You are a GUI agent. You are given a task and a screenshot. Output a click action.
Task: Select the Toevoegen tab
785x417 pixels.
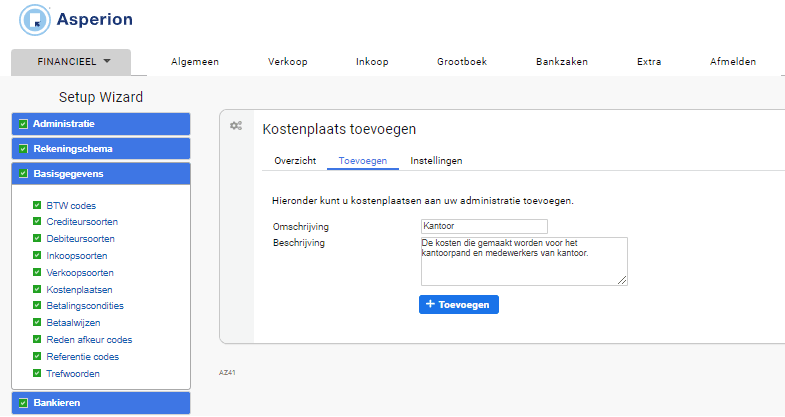[362, 161]
